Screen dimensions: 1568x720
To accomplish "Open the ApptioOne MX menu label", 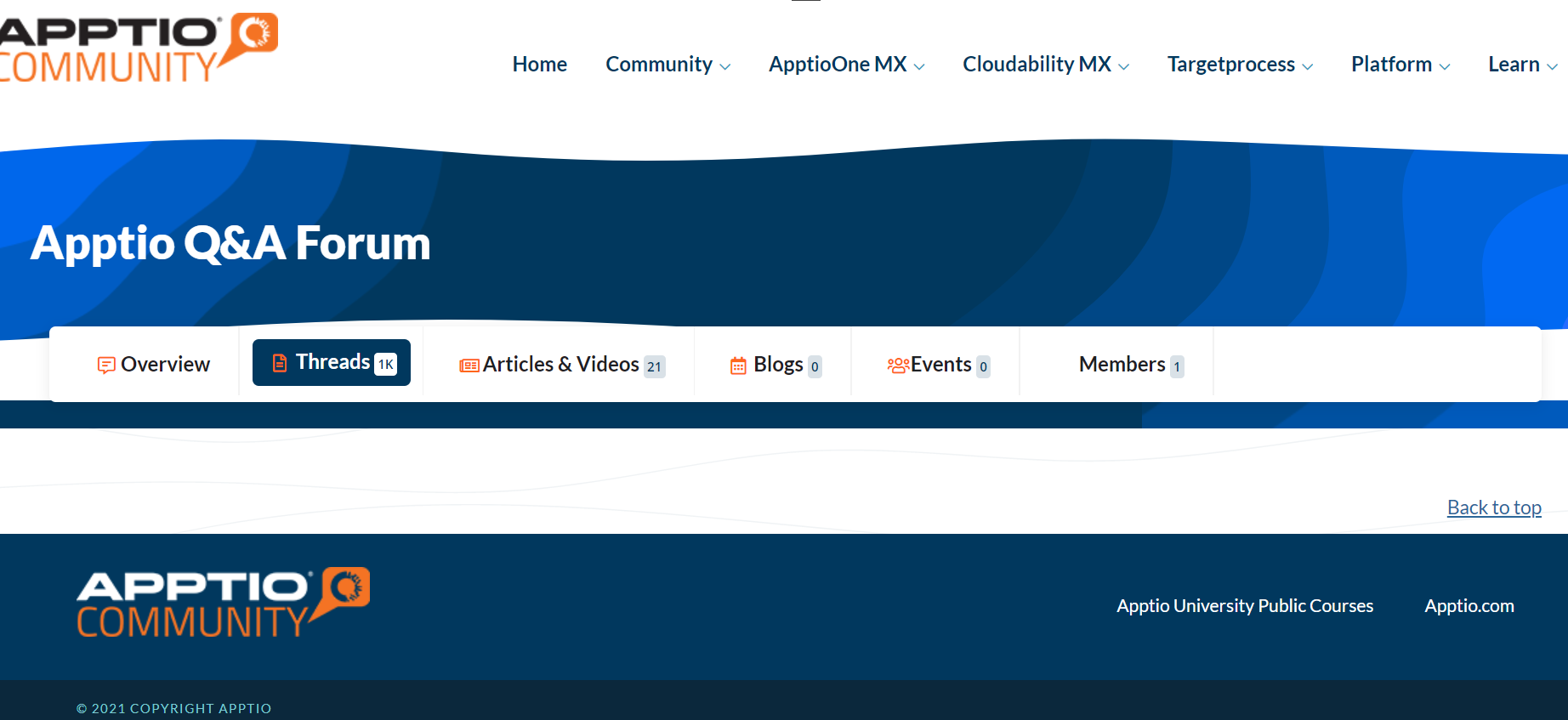I will pos(838,64).
